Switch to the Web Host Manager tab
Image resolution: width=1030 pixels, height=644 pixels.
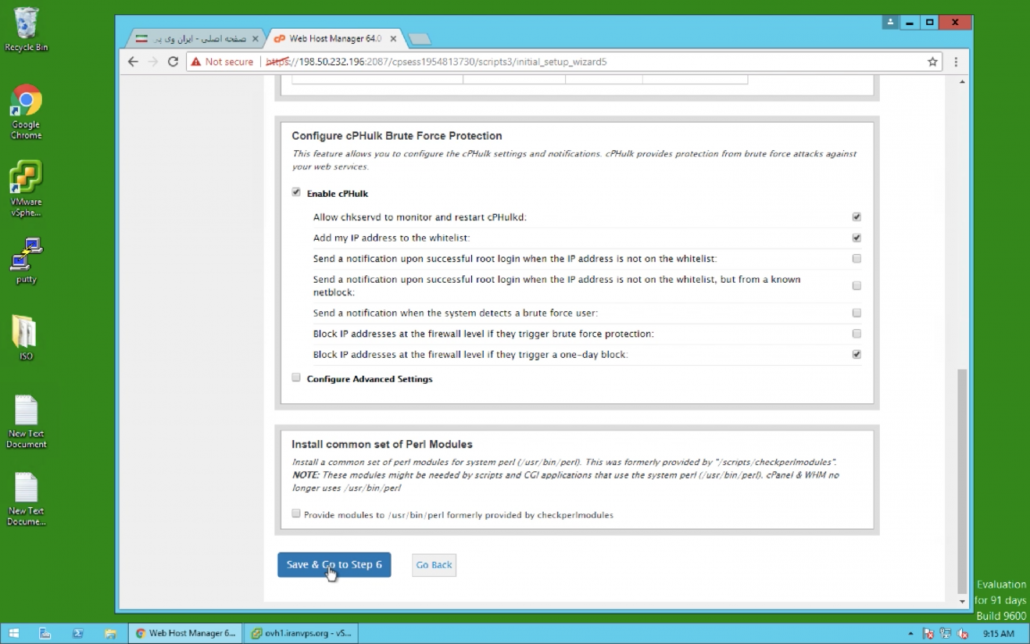tap(333, 38)
